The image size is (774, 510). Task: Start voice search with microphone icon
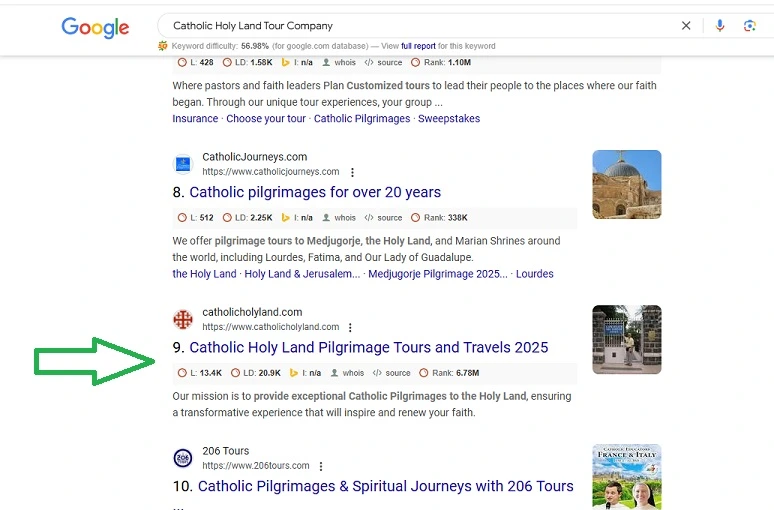tap(720, 26)
